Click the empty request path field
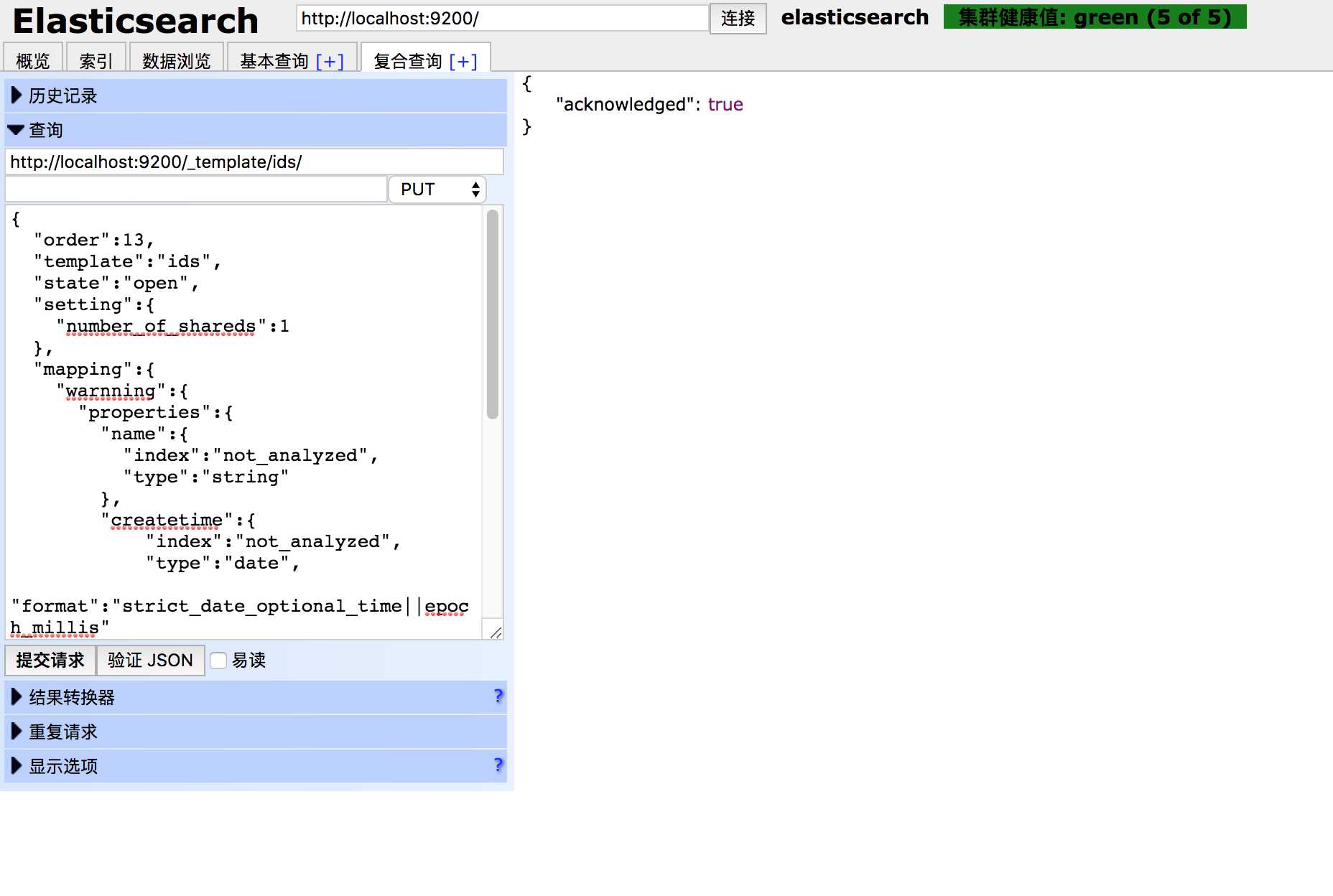 pos(196,189)
